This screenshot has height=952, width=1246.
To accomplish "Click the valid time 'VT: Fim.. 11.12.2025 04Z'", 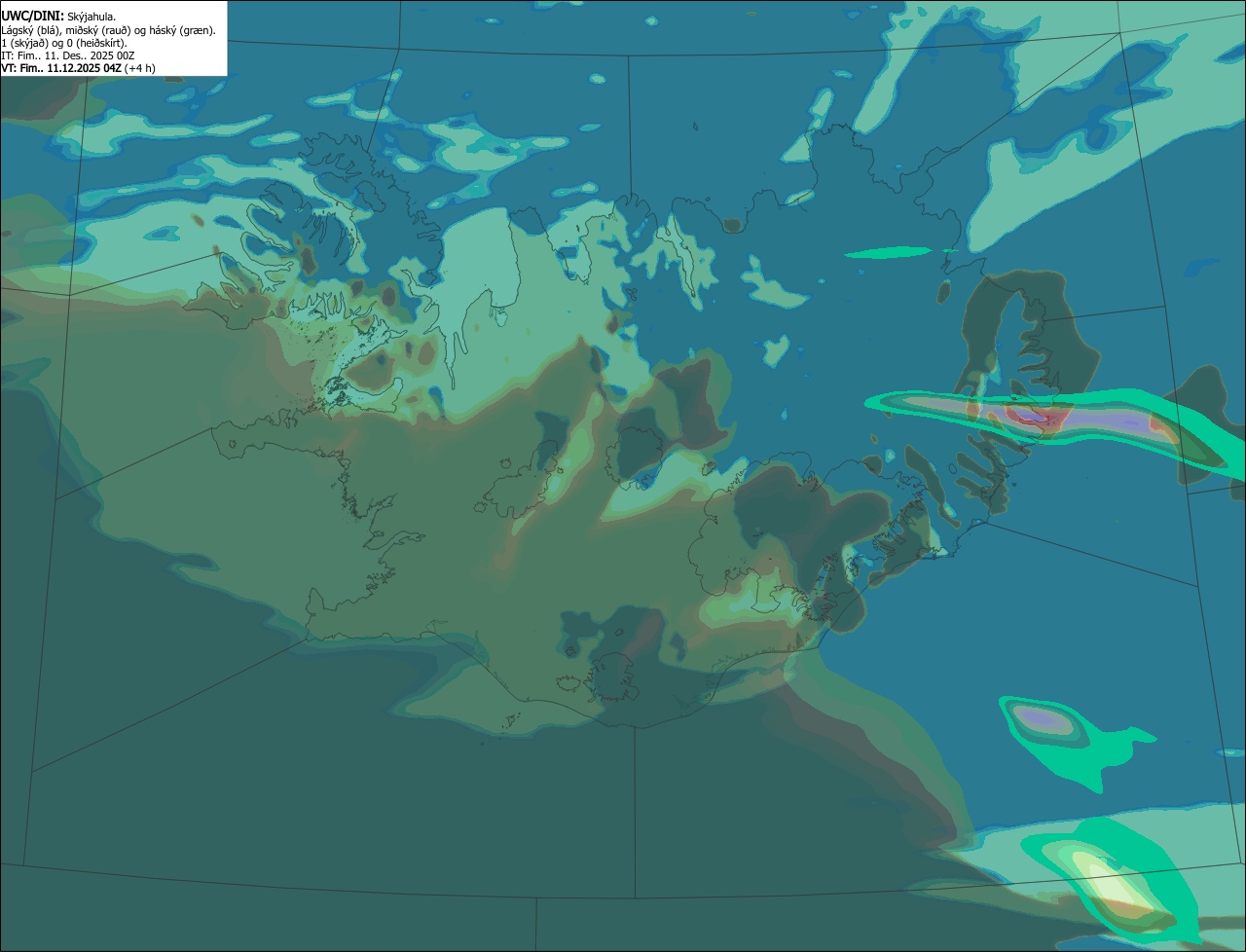I will [x=61, y=68].
